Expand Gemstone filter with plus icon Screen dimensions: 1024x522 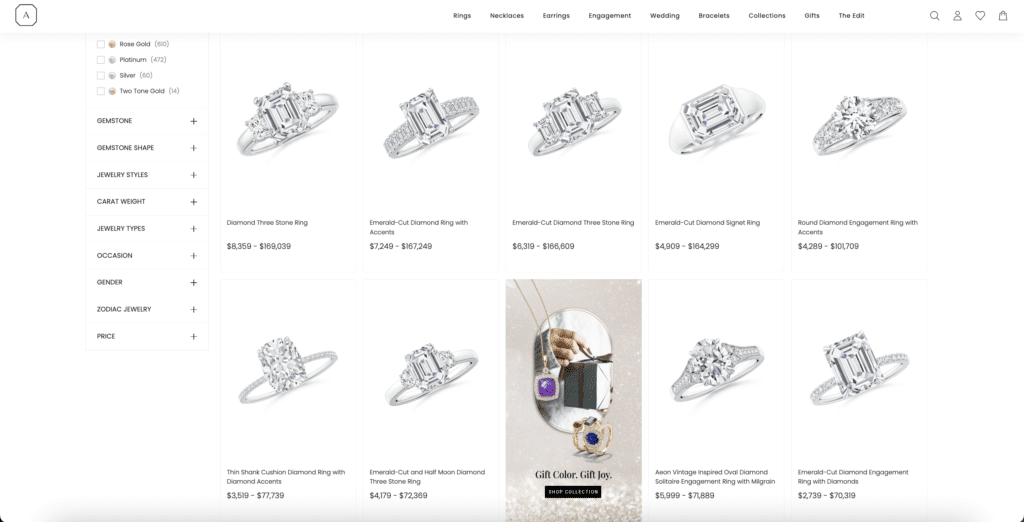(193, 122)
